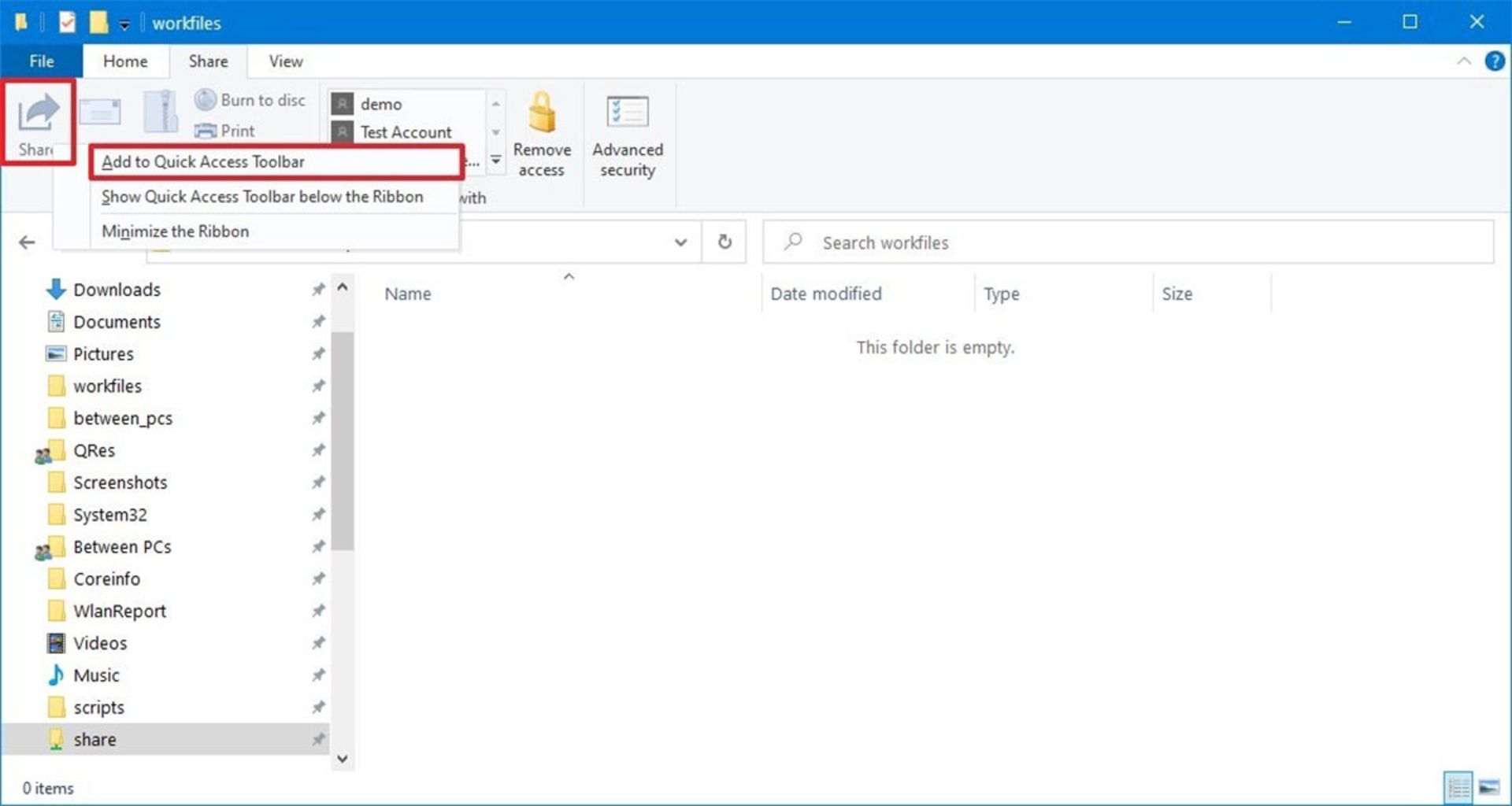Select Add to Quick Access Toolbar
Viewport: 1512px width, 806px height.
tap(203, 162)
